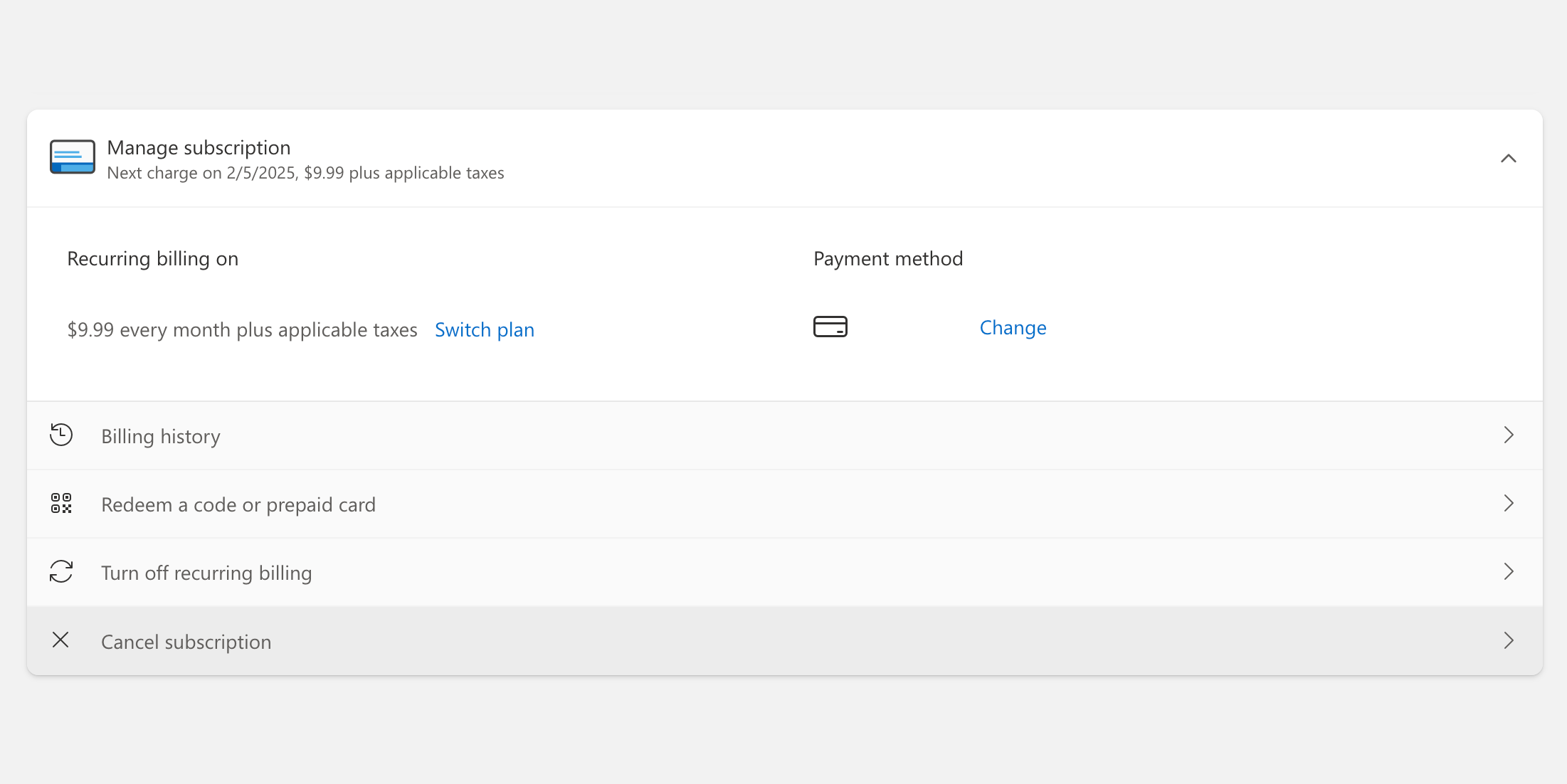
Task: Click the payment method card icon
Action: [x=830, y=327]
